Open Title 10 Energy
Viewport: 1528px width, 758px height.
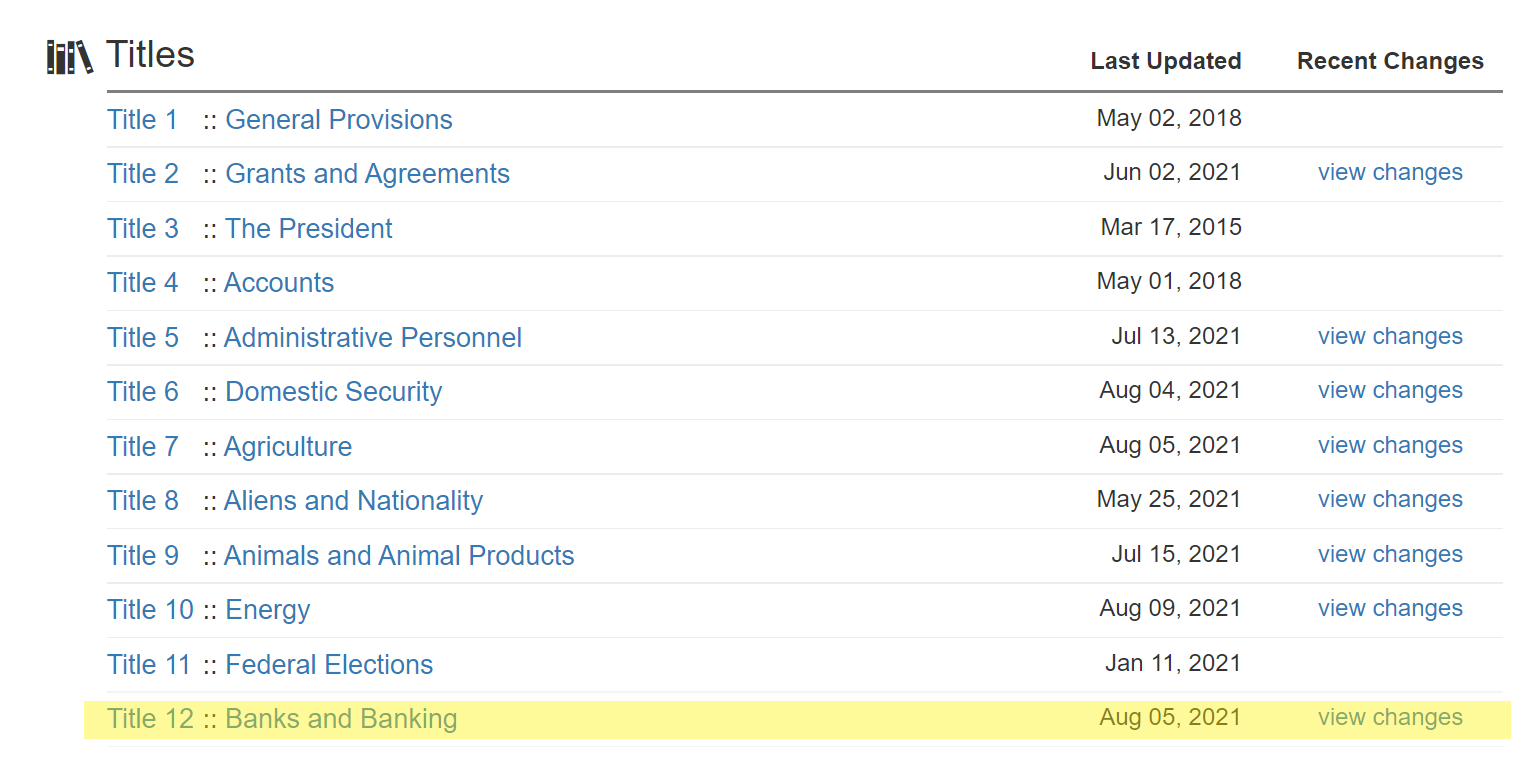pos(209,610)
